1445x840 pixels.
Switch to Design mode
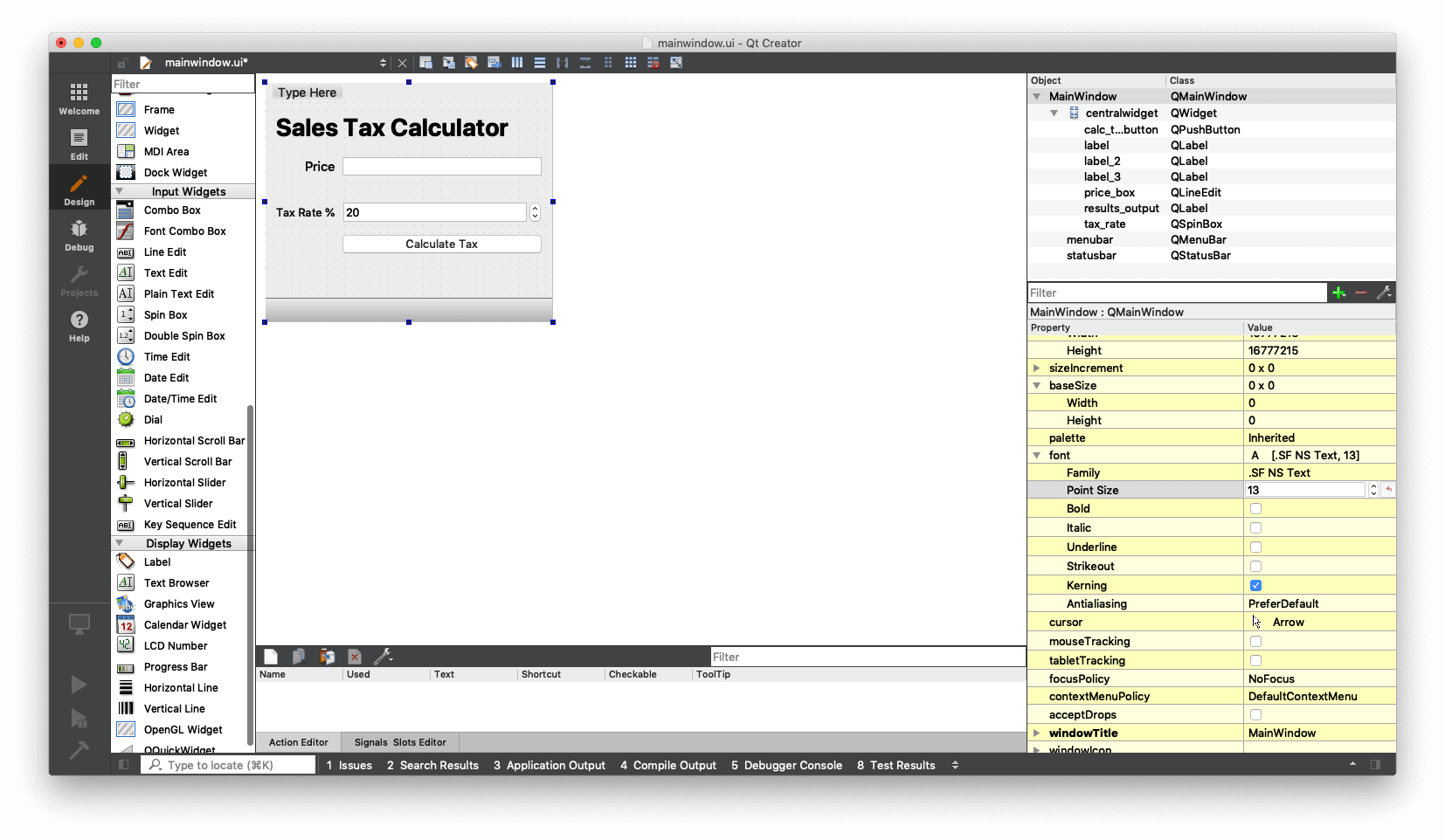coord(79,189)
